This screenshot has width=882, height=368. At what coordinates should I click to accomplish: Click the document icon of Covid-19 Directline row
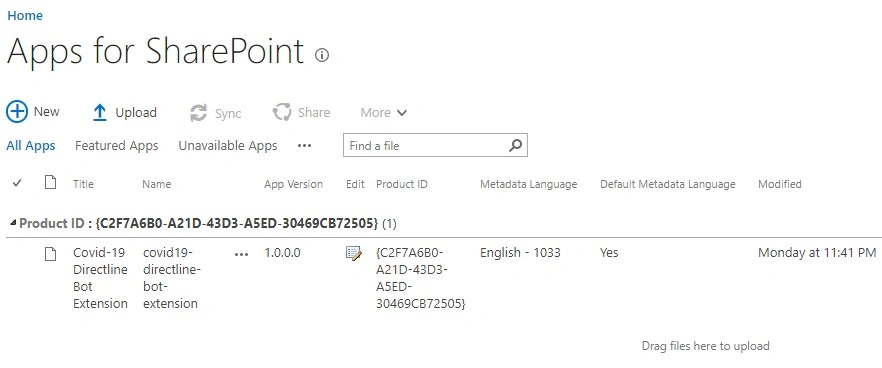(x=51, y=254)
